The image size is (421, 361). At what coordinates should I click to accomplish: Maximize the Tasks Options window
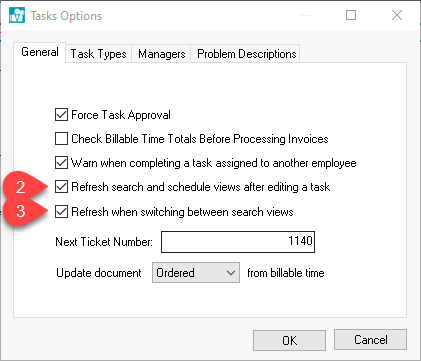tap(351, 15)
